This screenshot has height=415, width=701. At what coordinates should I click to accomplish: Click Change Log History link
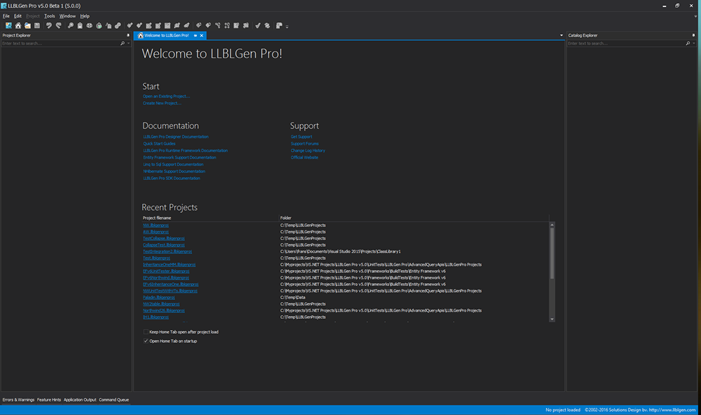tap(308, 151)
